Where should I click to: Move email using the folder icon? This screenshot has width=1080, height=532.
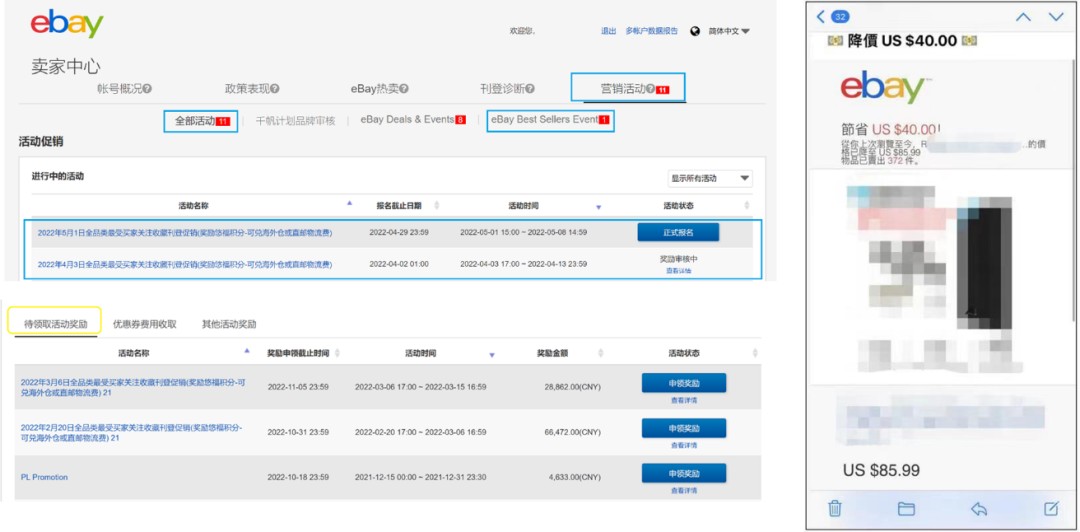(906, 509)
